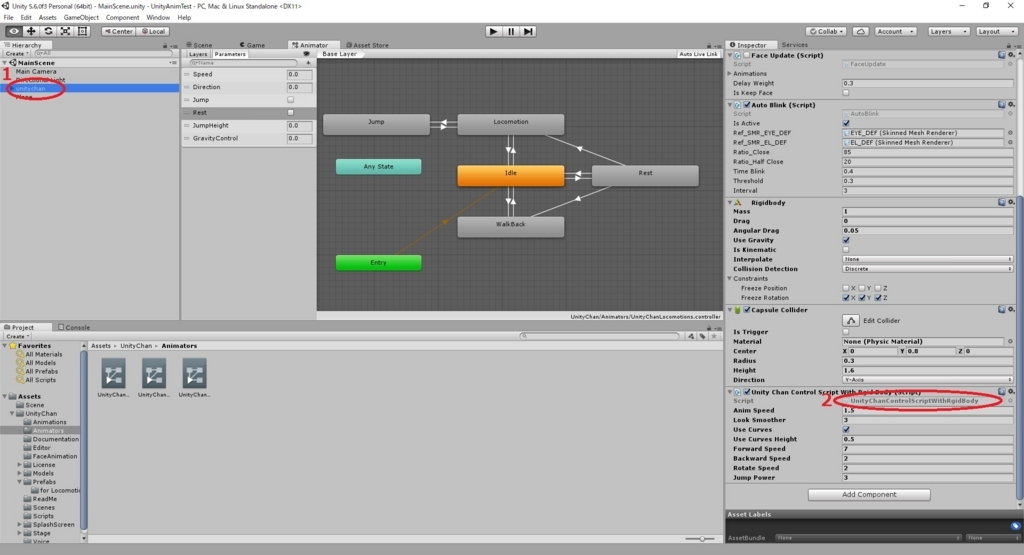
Task: Click the first UnityChan animator controller asset
Action: 113,377
